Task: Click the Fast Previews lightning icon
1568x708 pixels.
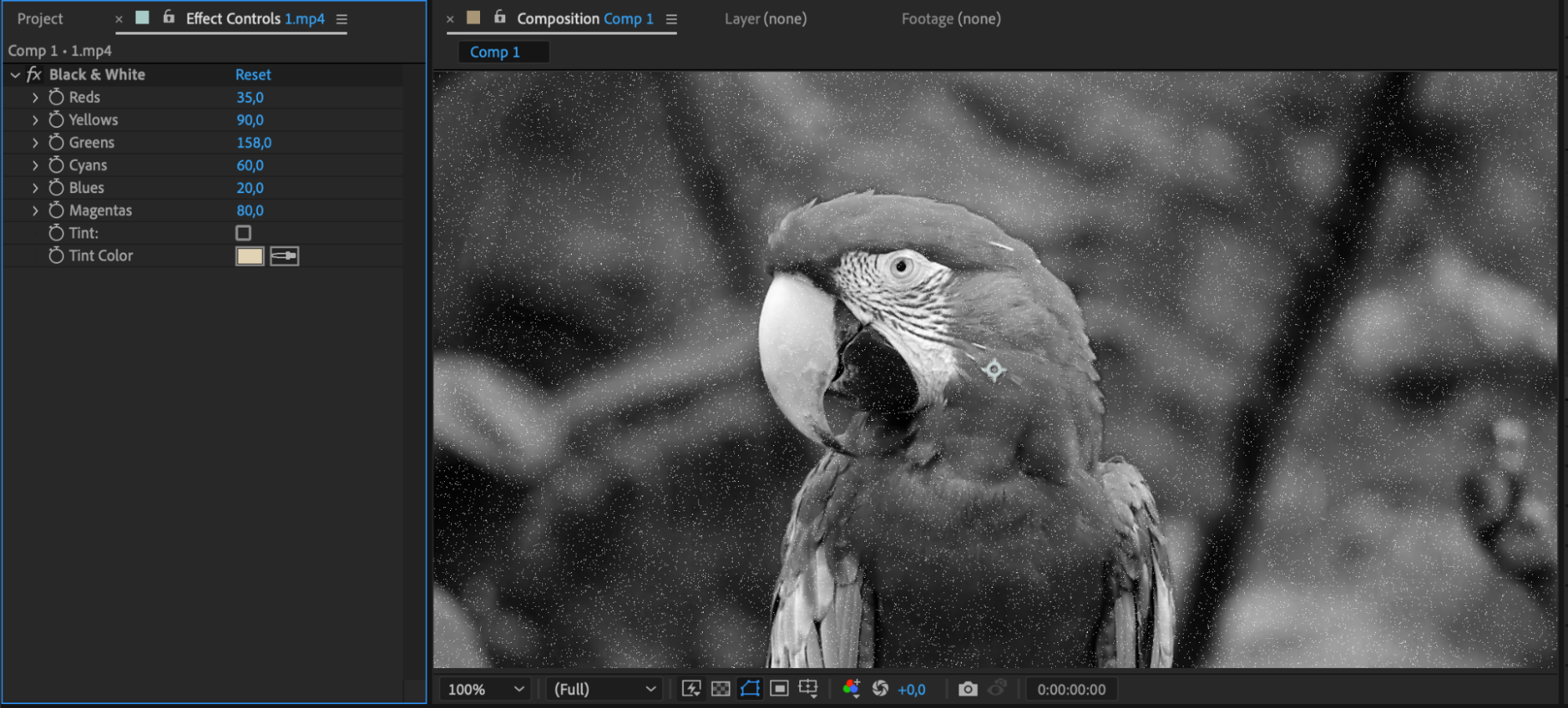Action: (x=691, y=688)
